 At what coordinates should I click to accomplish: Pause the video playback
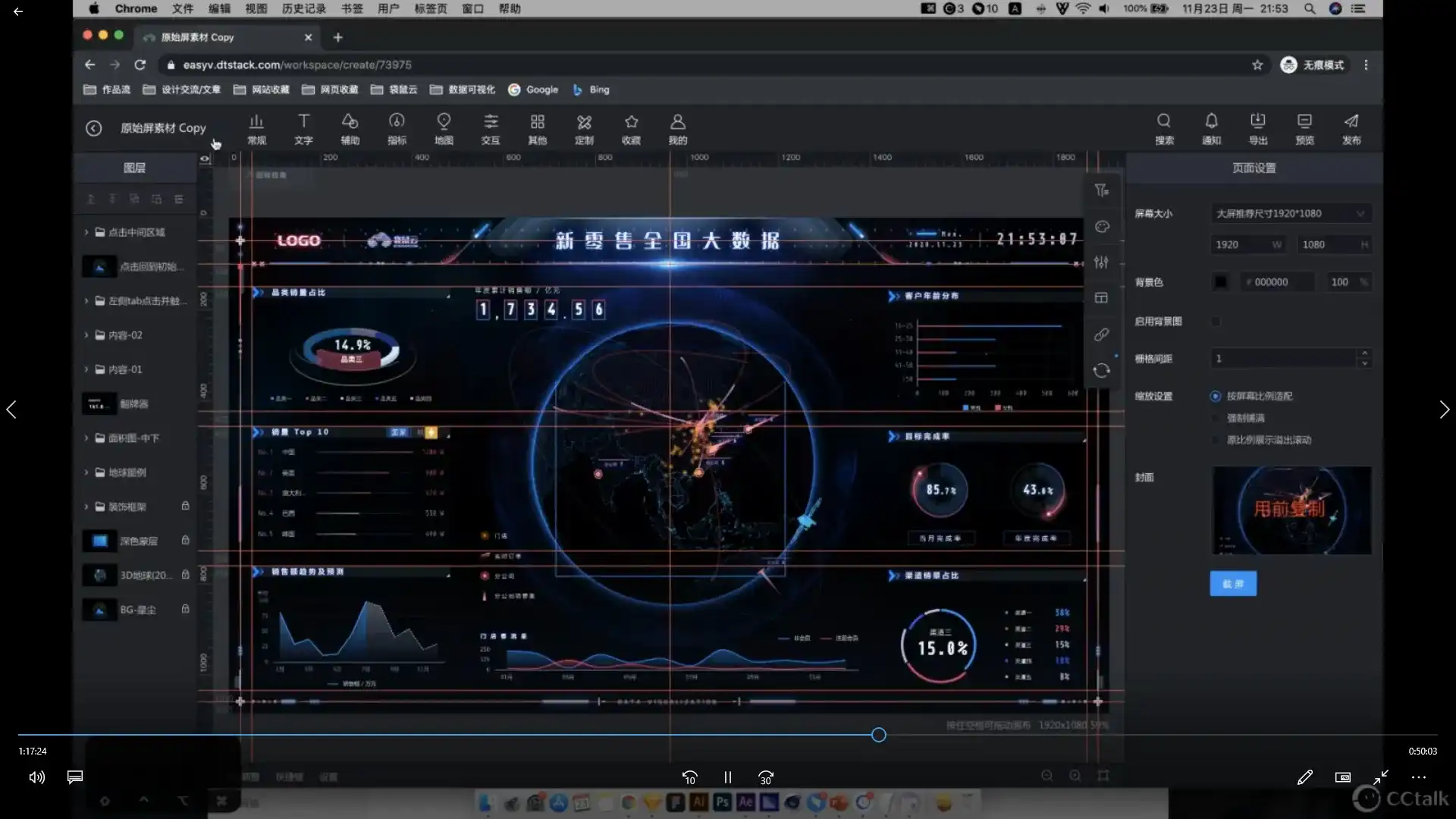click(727, 777)
